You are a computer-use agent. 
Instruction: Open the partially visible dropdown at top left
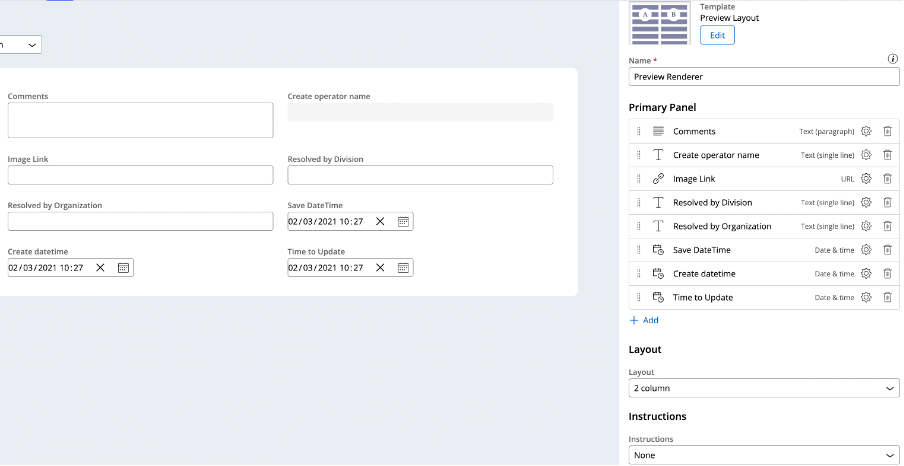[x=21, y=45]
